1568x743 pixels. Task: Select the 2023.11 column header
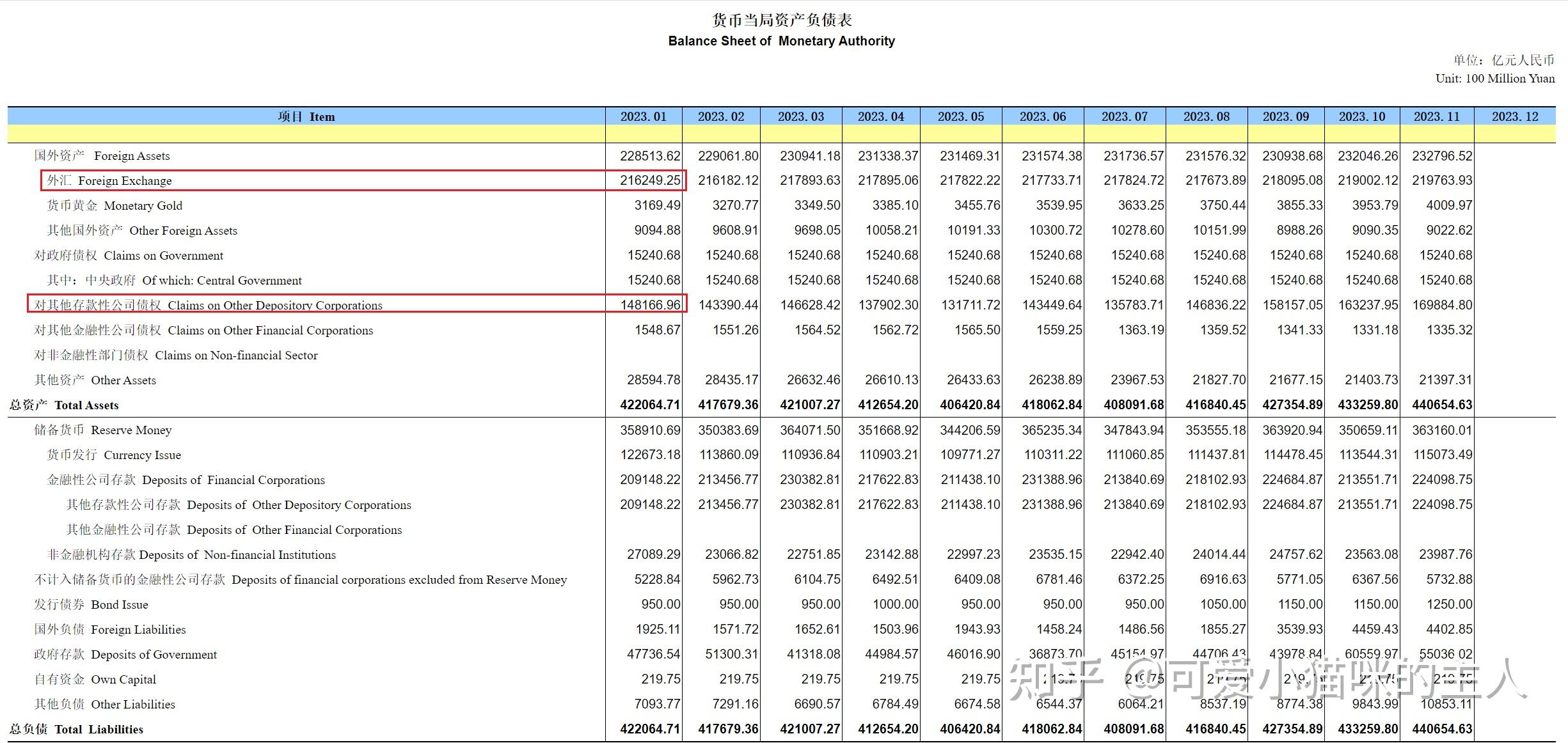point(1437,116)
